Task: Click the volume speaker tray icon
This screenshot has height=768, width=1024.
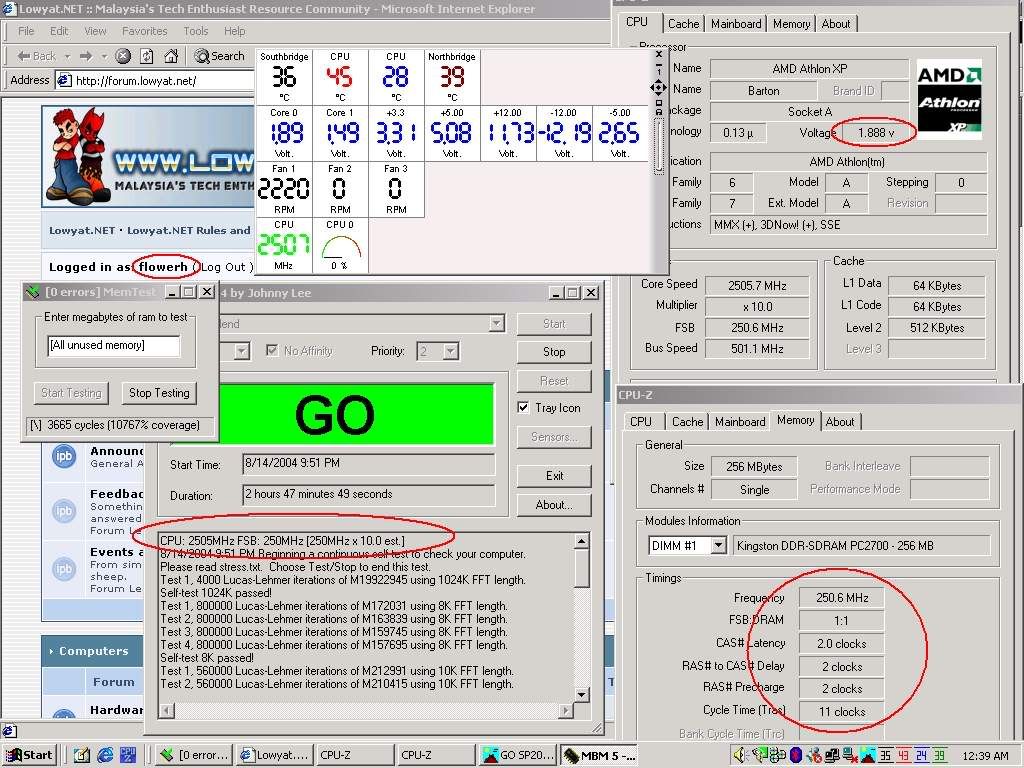Action: tap(741, 756)
